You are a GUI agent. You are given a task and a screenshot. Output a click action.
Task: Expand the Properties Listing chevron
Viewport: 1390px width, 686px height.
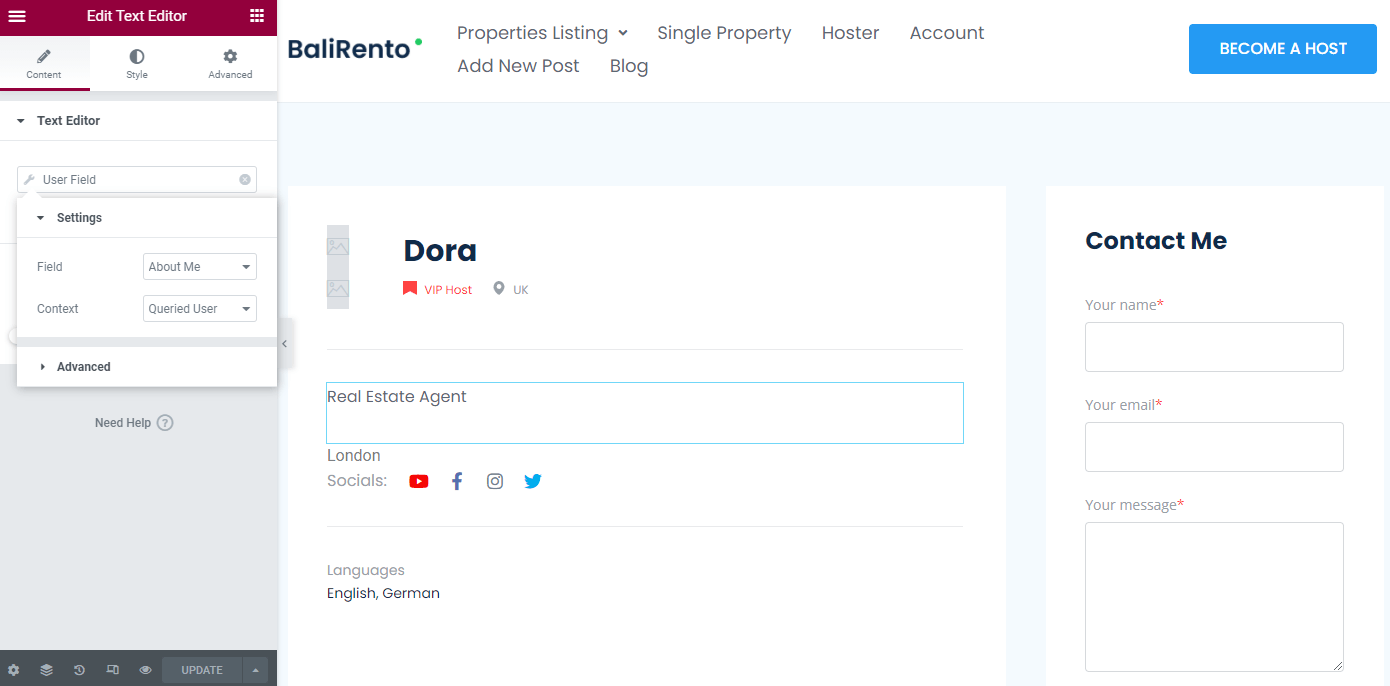[623, 33]
